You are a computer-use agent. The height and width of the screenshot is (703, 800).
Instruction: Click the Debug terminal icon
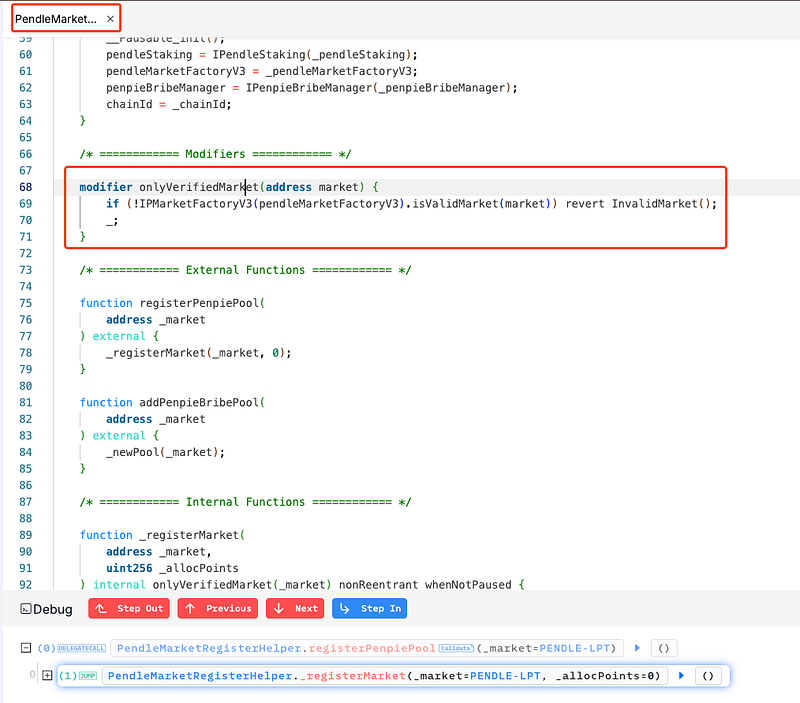tap(26, 609)
